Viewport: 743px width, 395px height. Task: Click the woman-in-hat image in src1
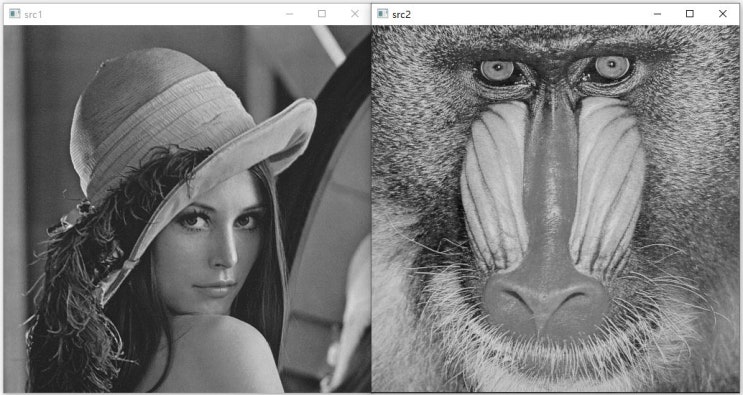[x=187, y=209]
